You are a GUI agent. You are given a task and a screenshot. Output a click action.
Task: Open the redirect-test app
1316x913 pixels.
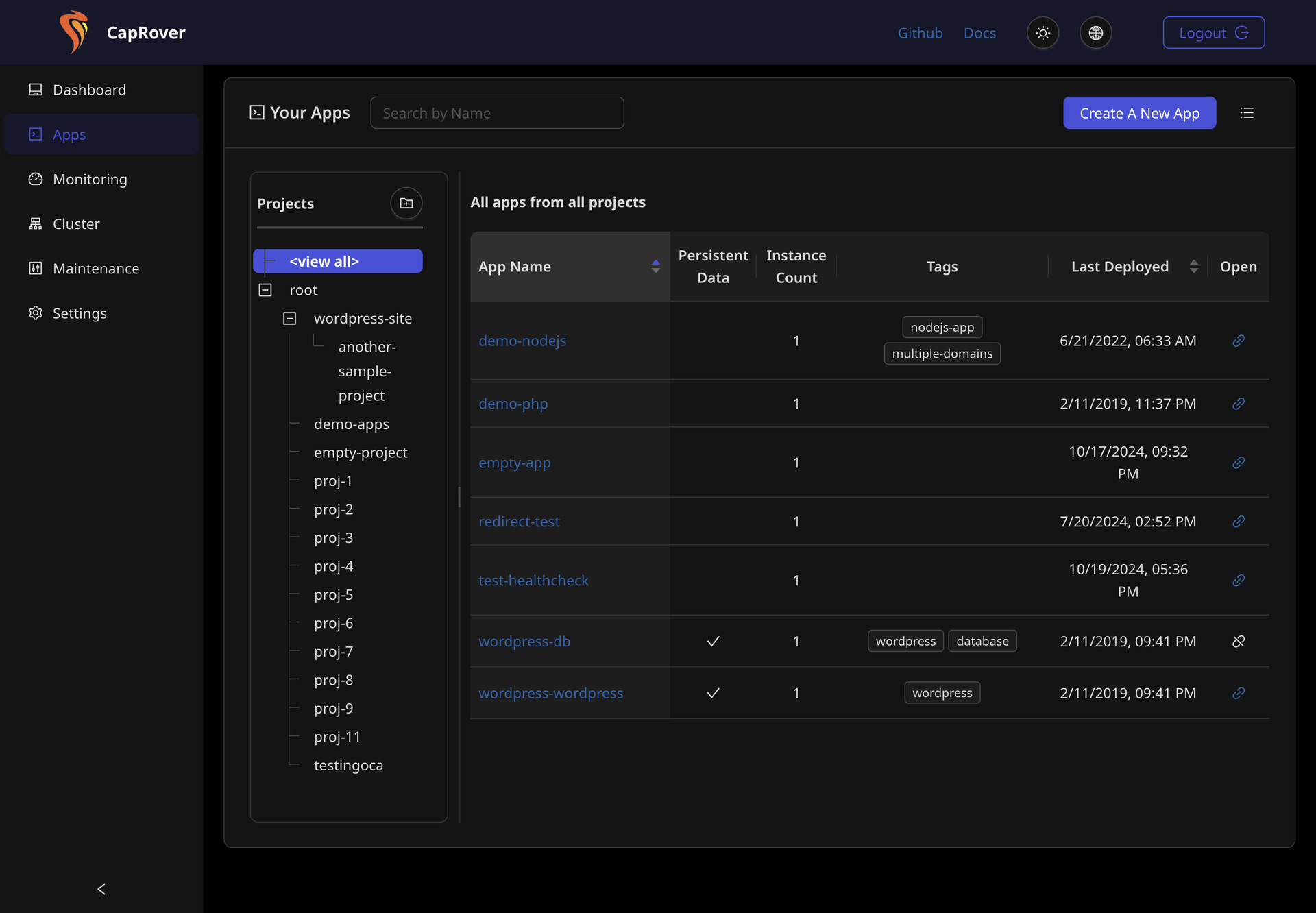[x=519, y=522]
